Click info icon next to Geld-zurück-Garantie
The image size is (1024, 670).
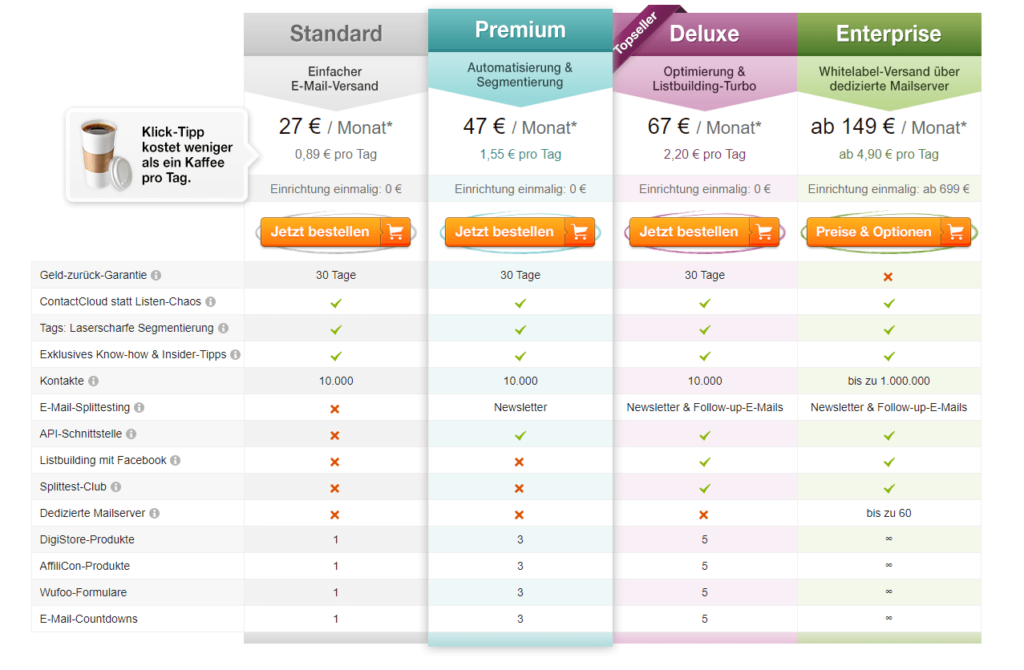coord(156,276)
